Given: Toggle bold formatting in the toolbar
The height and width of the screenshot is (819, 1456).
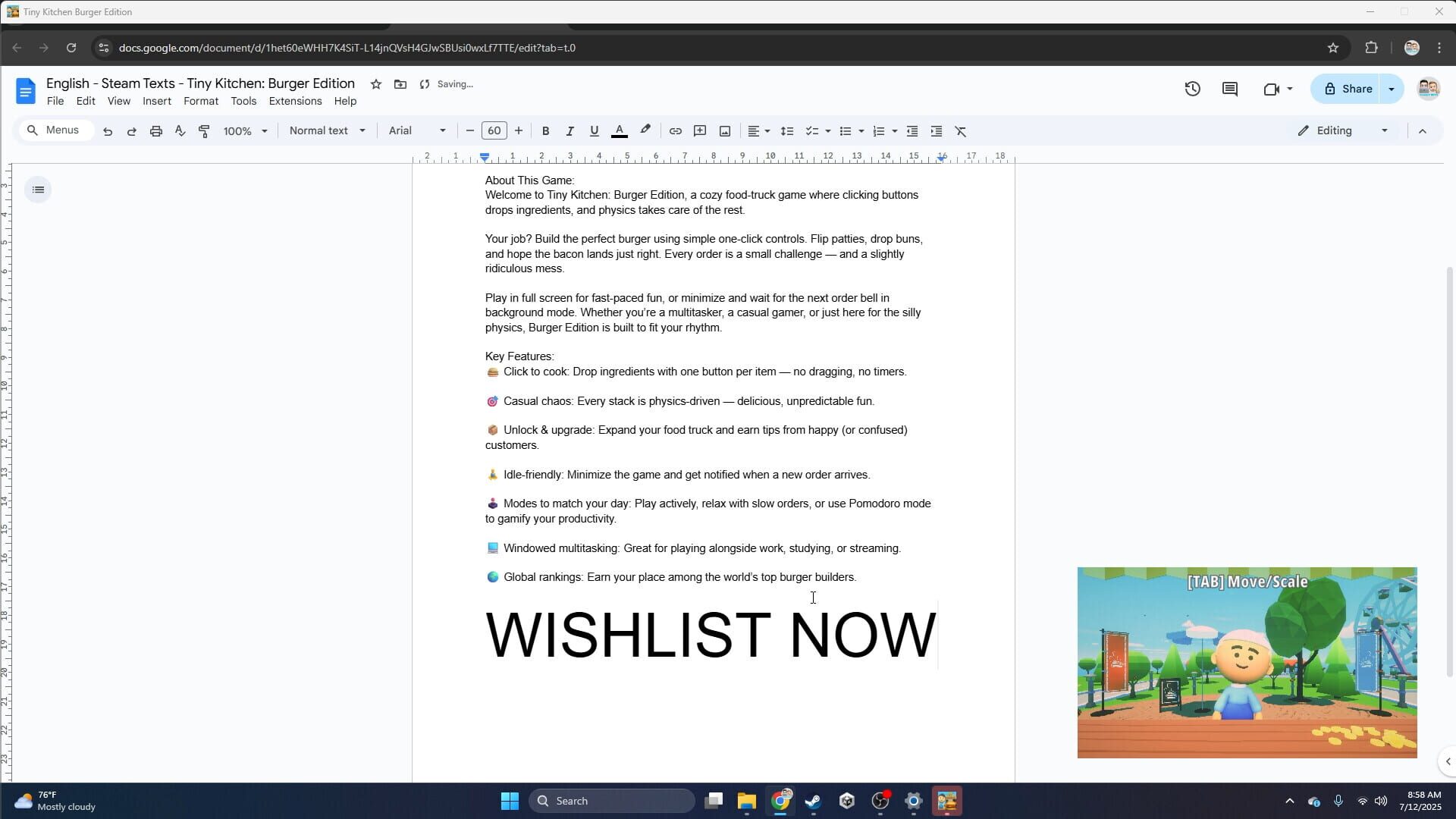Looking at the screenshot, I should 545,130.
